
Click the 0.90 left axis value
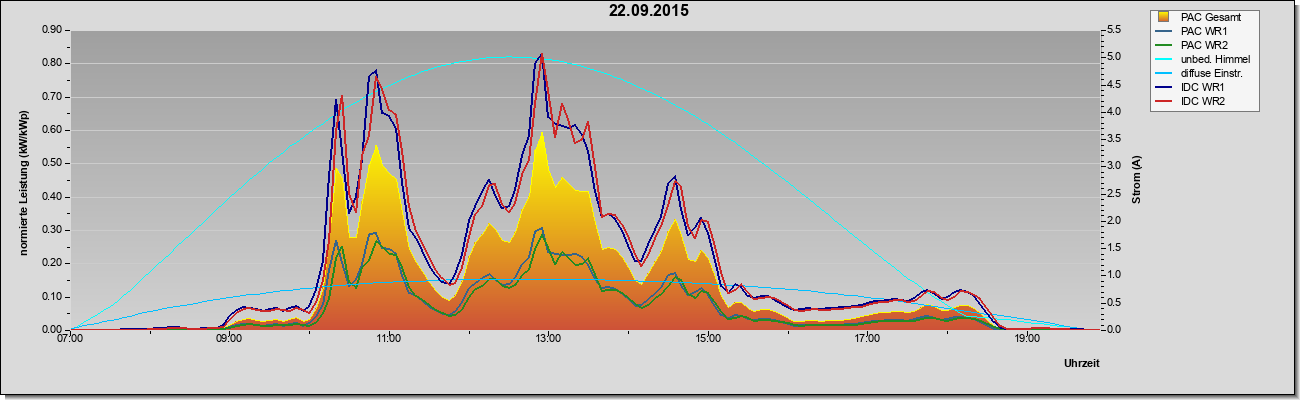(x=52, y=30)
